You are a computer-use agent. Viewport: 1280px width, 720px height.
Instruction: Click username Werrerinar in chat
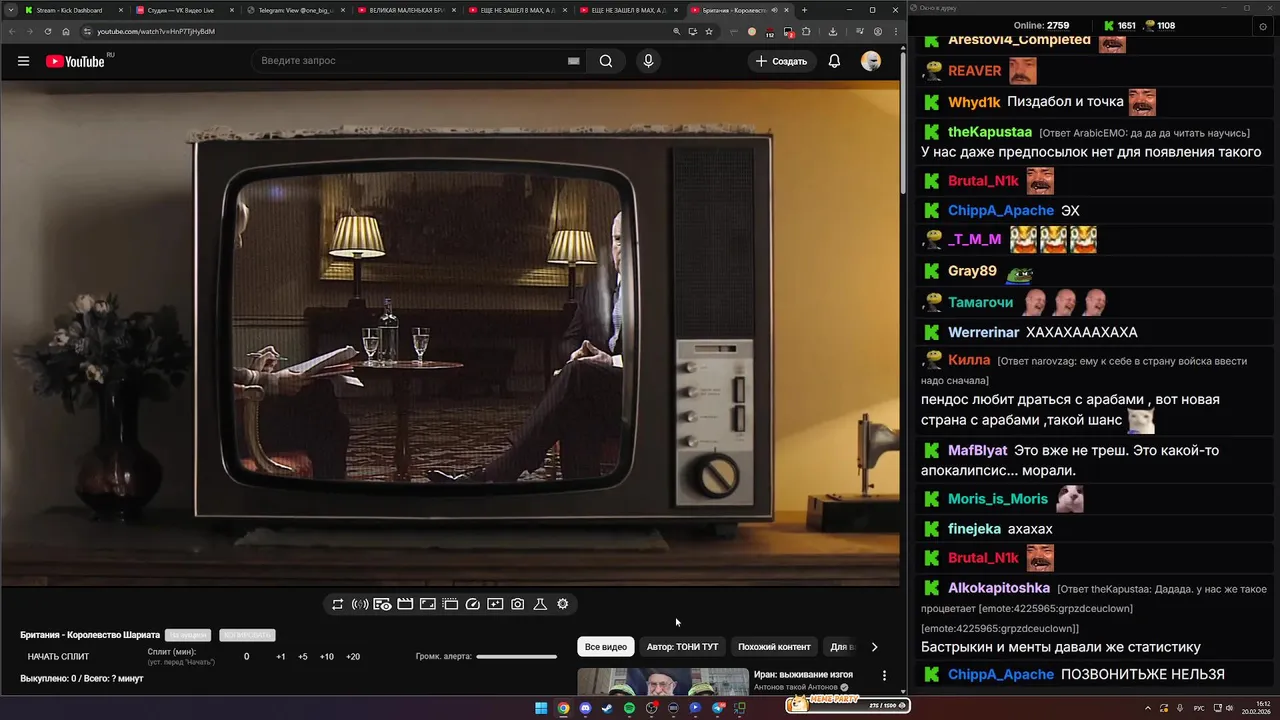point(984,332)
